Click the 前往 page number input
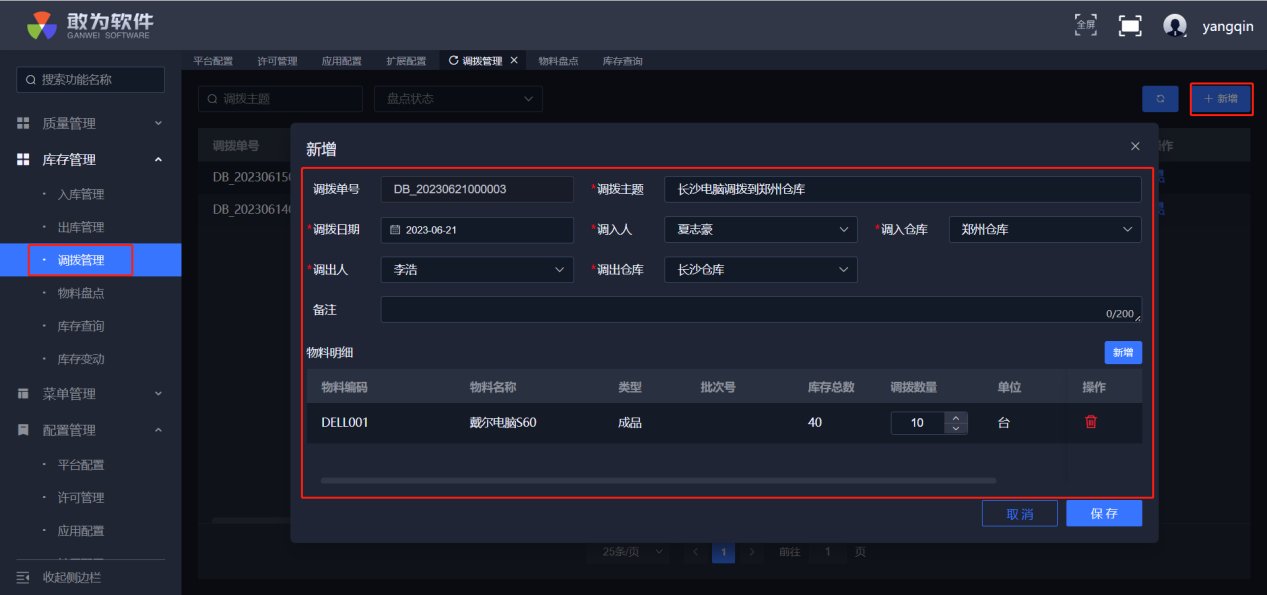This screenshot has width=1267, height=595. (828, 552)
